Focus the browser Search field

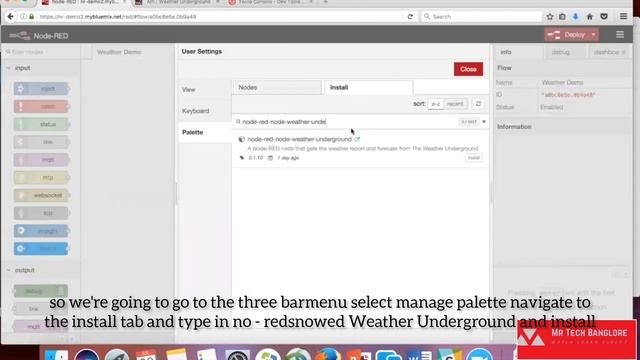pos(482,17)
